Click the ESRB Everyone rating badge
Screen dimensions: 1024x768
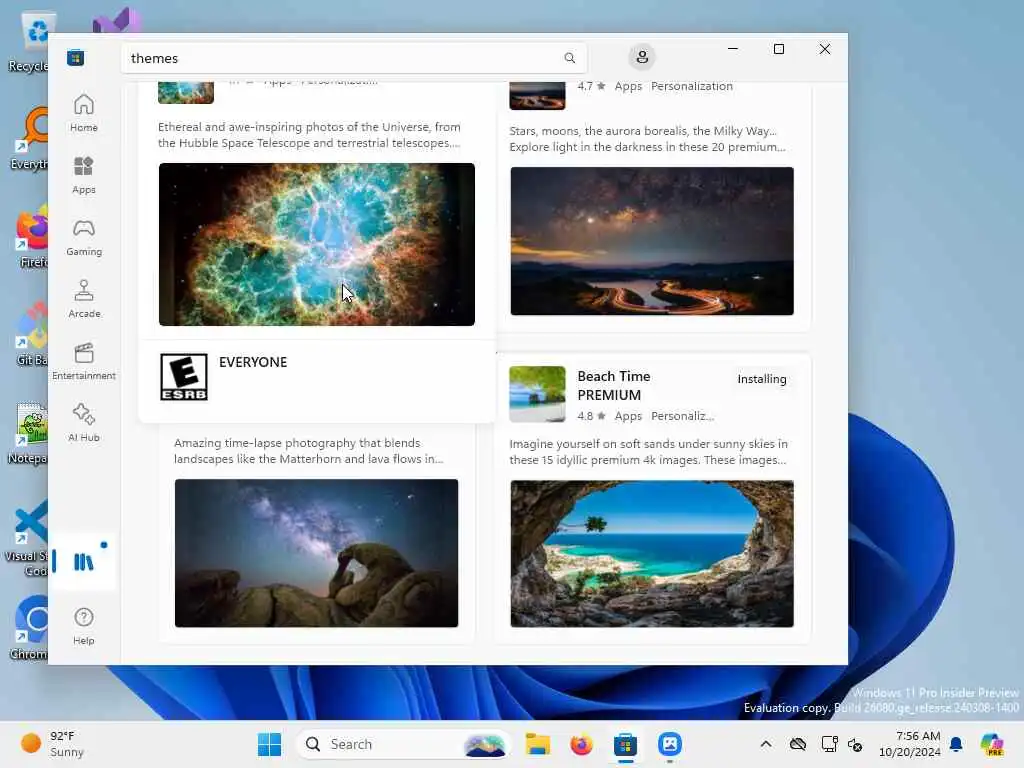pos(184,377)
